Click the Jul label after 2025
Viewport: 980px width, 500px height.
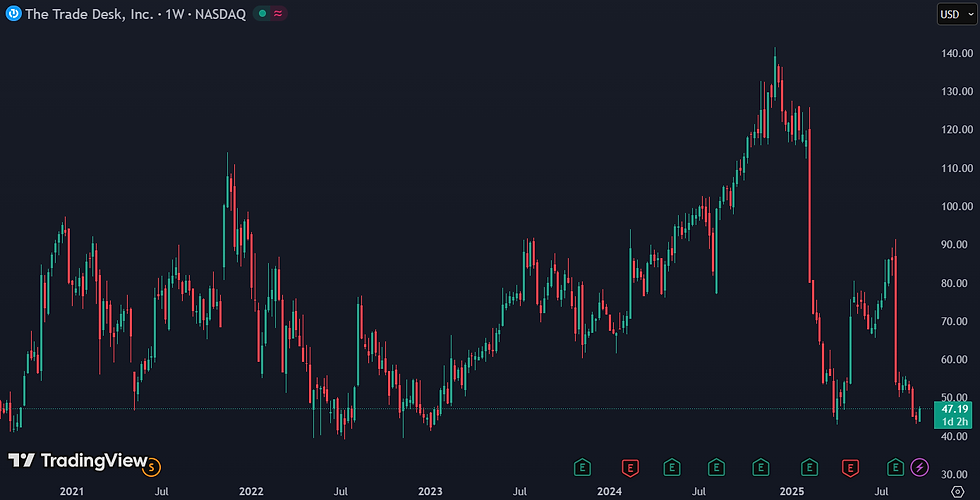[881, 492]
